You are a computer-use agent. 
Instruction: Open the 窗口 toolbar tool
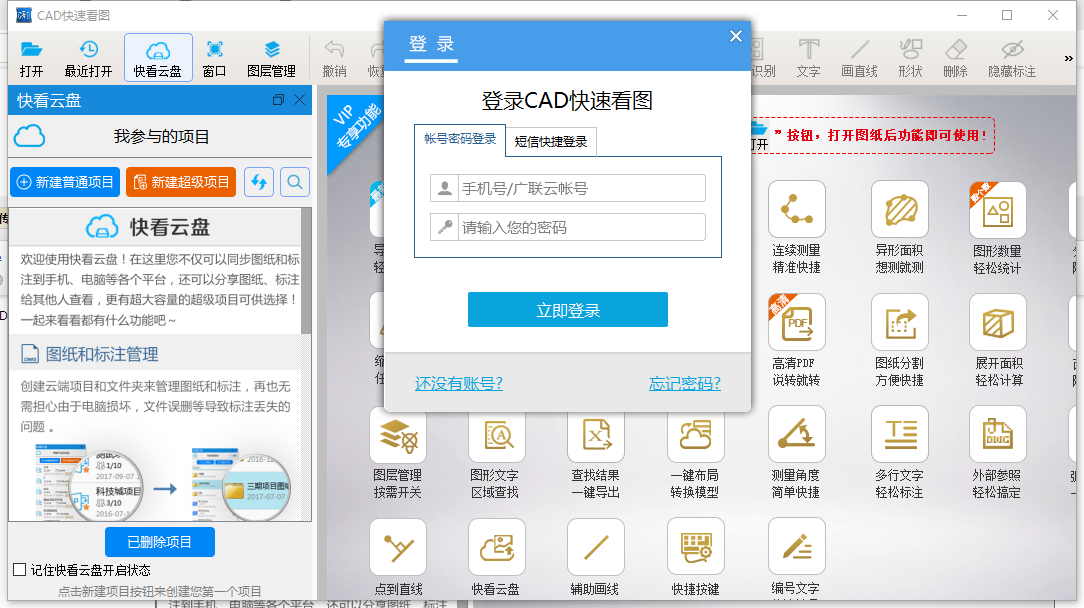click(214, 58)
